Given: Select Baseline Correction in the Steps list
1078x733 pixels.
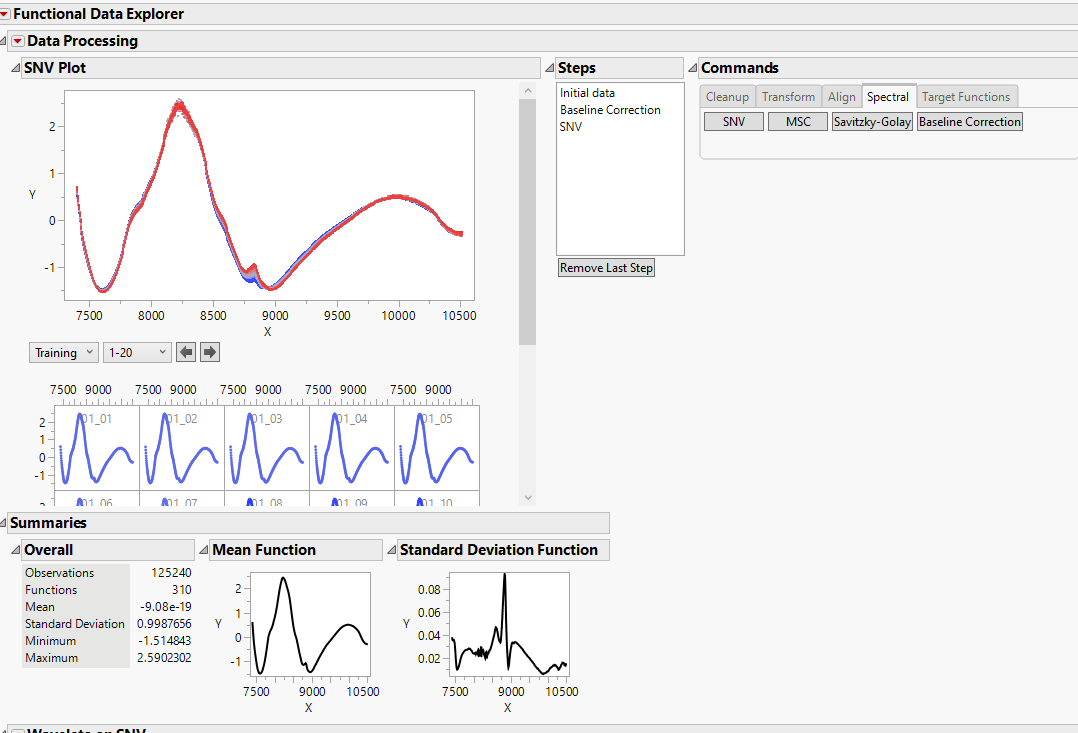Looking at the screenshot, I should point(609,109).
